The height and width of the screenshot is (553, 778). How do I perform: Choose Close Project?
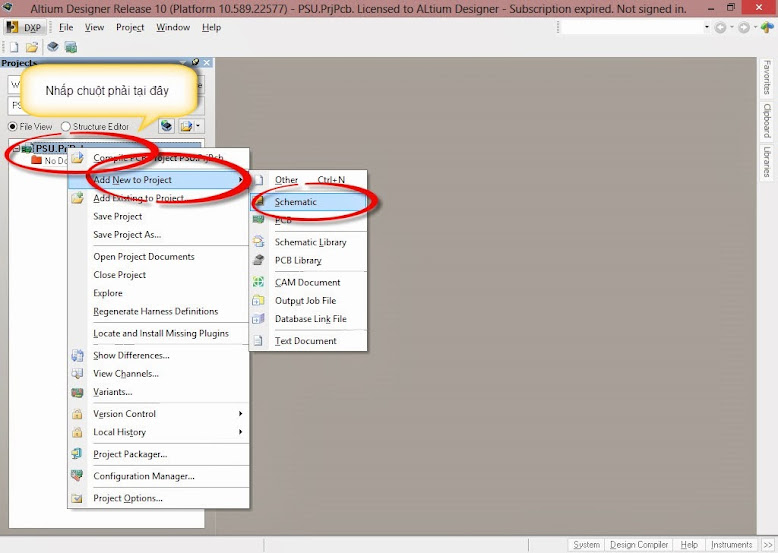(158, 275)
